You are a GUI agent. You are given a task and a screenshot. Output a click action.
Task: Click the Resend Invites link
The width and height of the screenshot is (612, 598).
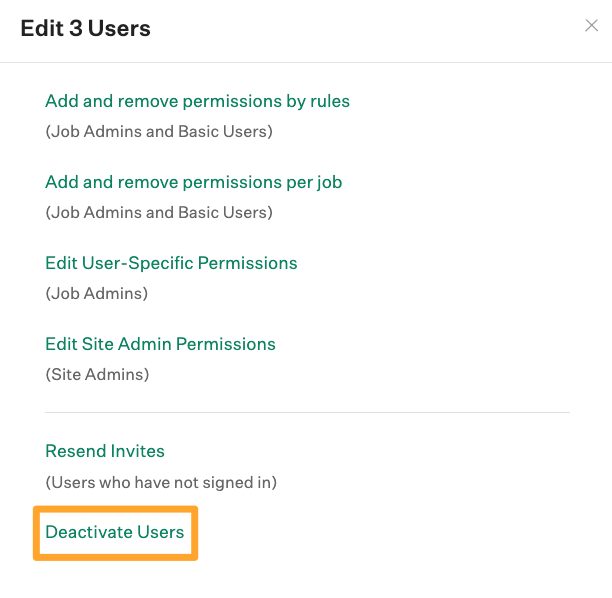point(105,451)
